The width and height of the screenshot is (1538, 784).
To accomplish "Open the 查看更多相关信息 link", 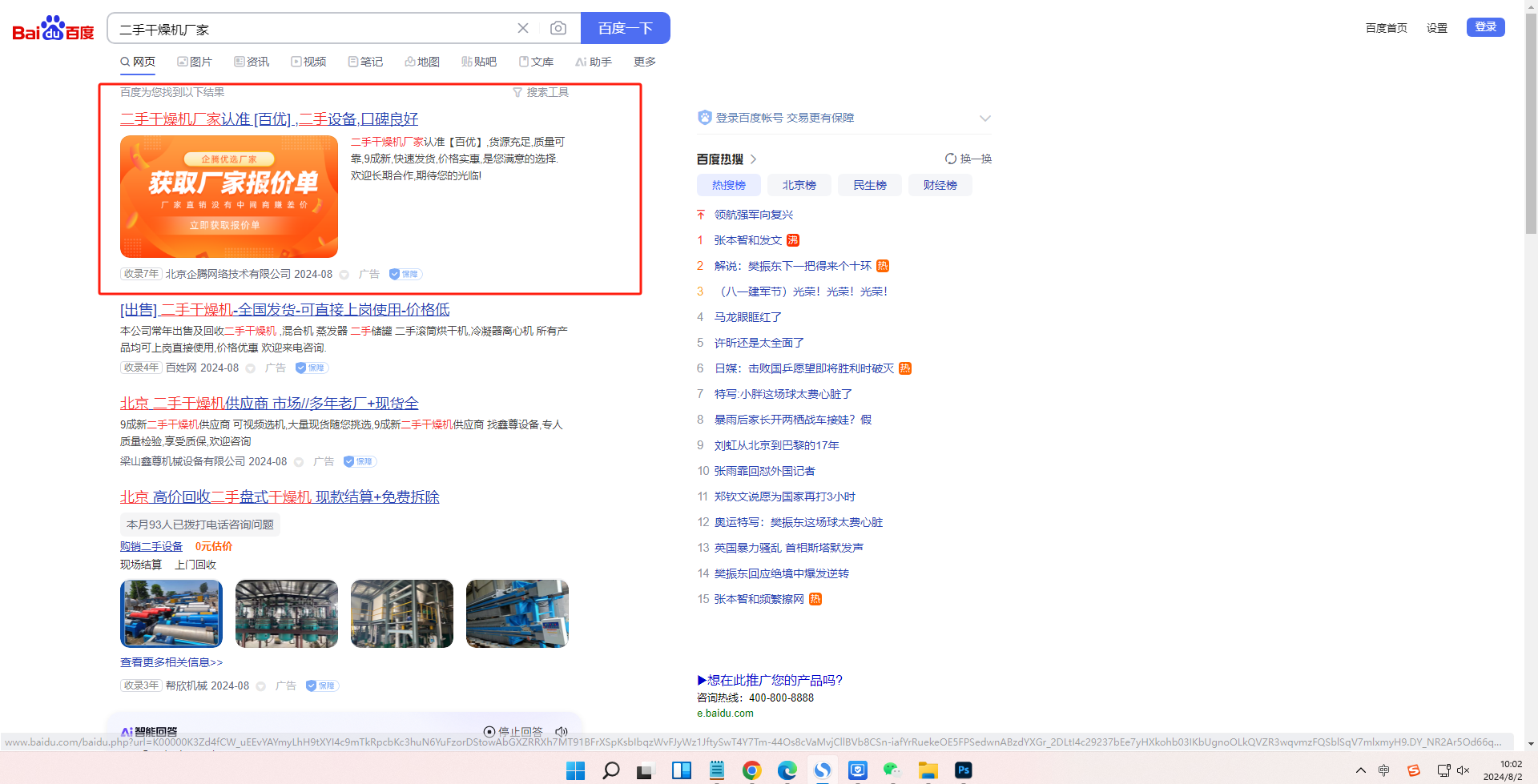I will tap(171, 662).
